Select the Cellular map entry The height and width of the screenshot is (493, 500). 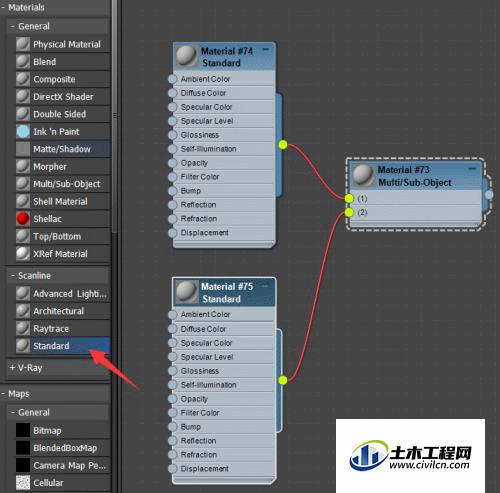tap(63, 483)
